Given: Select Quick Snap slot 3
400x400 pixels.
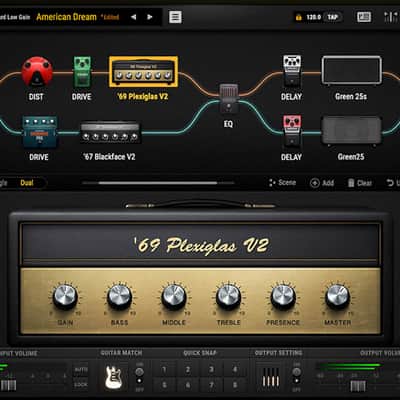Looking at the screenshot, I should tap(211, 369).
